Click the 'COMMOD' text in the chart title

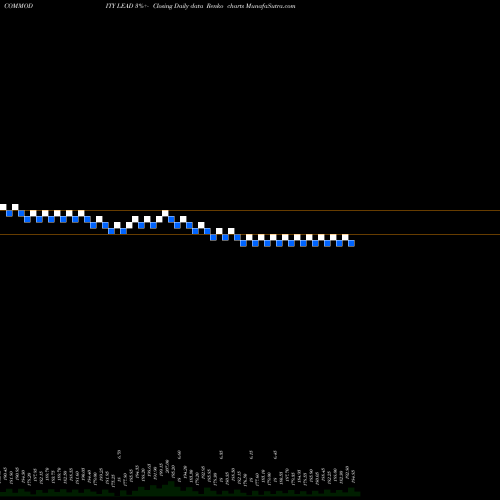coord(18,6)
